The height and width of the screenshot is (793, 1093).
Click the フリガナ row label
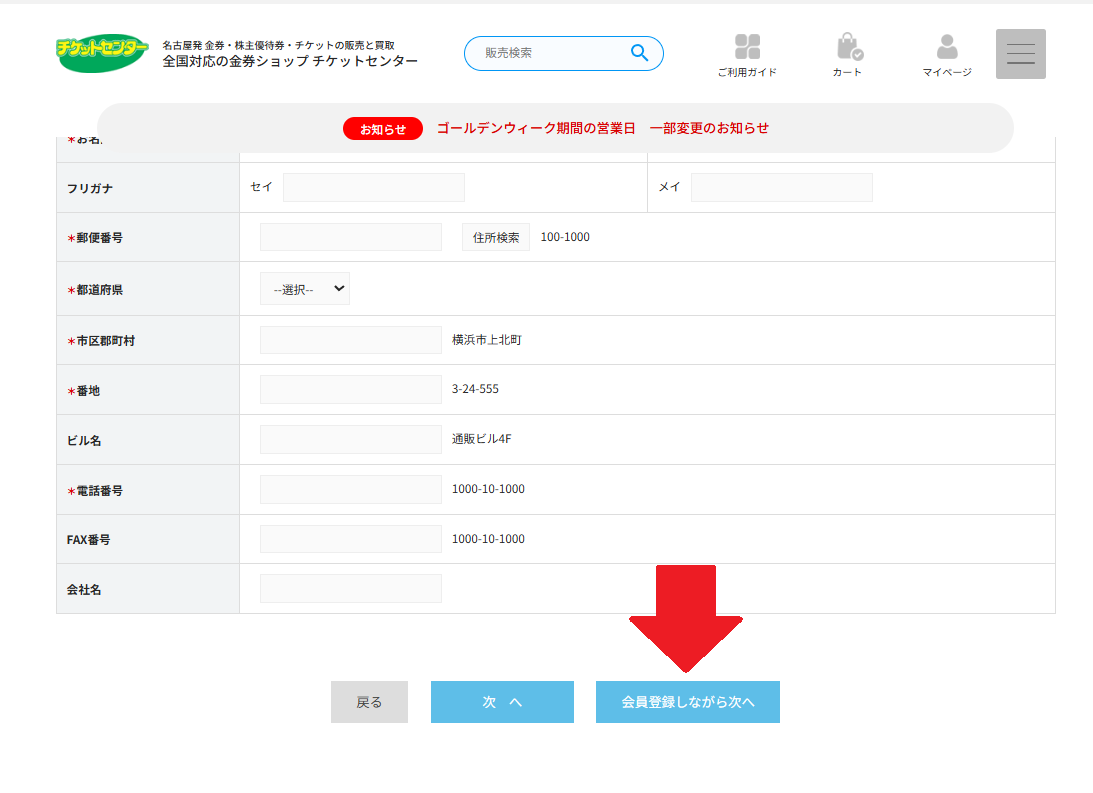pos(90,189)
